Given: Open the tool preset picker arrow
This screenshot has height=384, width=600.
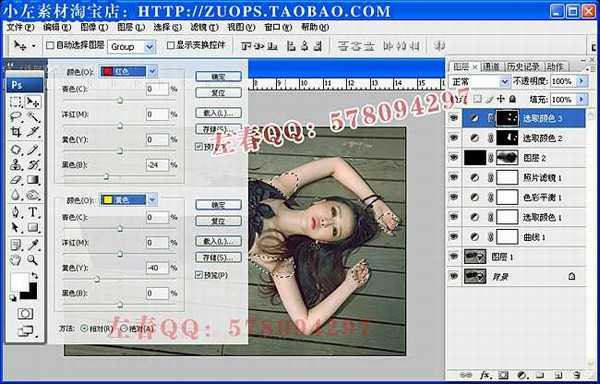Looking at the screenshot, I should point(34,46).
